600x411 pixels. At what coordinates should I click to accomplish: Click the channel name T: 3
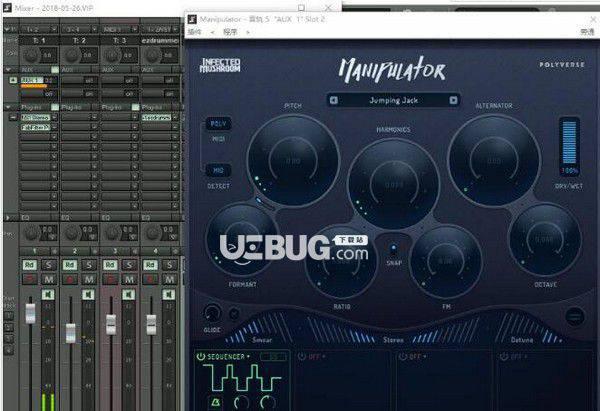click(x=119, y=40)
